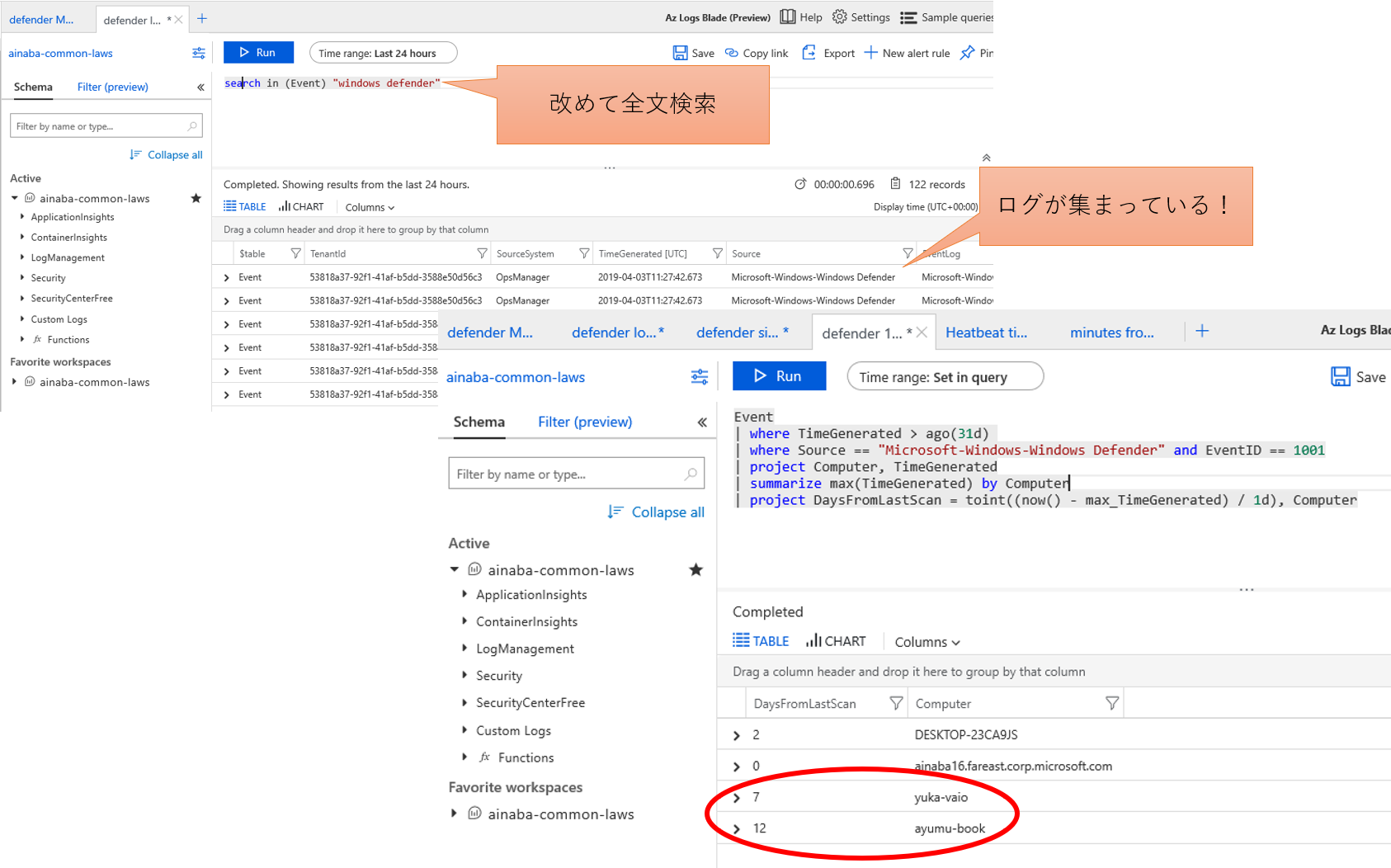Viewport: 1391px width, 868px height.
Task: Sort by DaysFromLastScan column header
Action: [x=804, y=704]
